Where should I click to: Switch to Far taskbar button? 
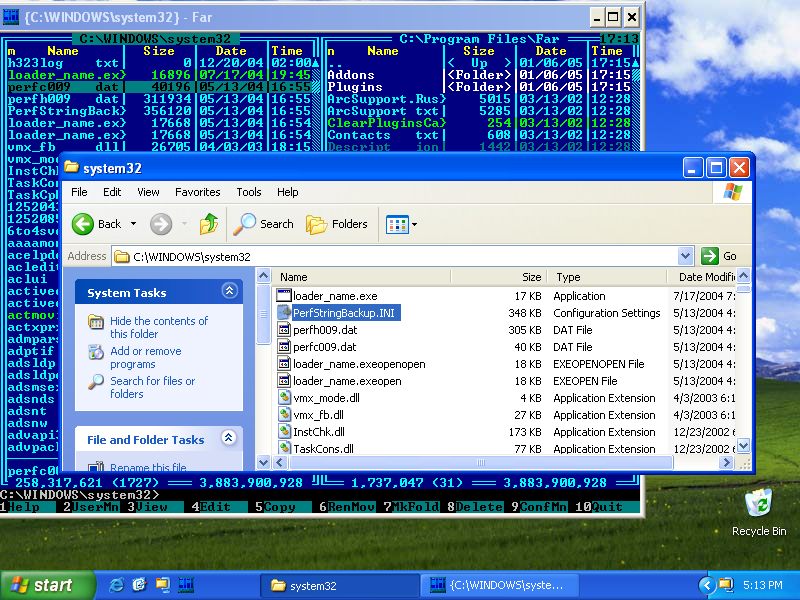coord(500,586)
